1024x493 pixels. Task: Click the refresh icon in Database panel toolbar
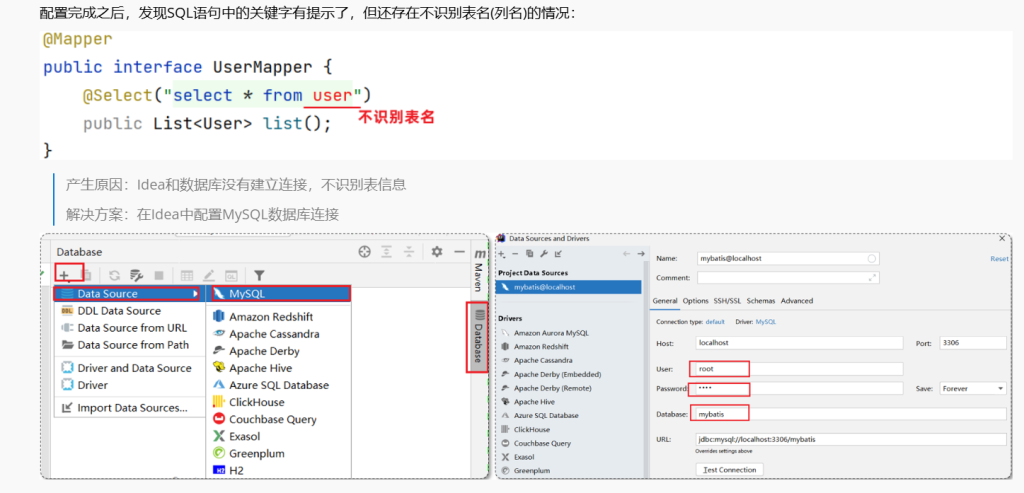tap(114, 275)
